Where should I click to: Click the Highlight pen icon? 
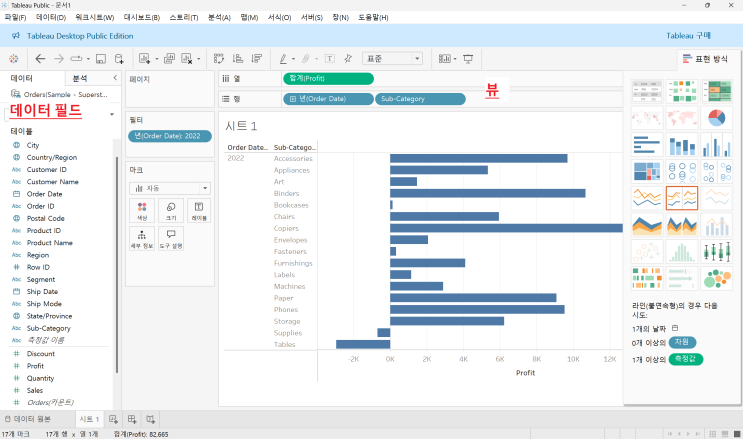283,59
